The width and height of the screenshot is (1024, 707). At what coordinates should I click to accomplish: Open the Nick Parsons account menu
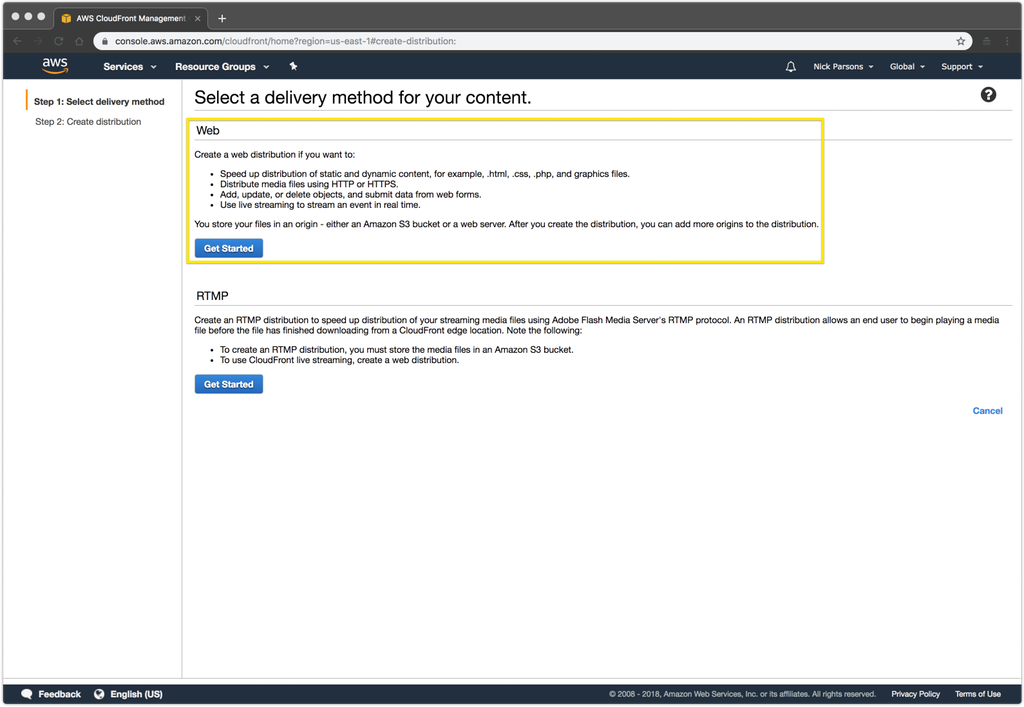coord(843,67)
